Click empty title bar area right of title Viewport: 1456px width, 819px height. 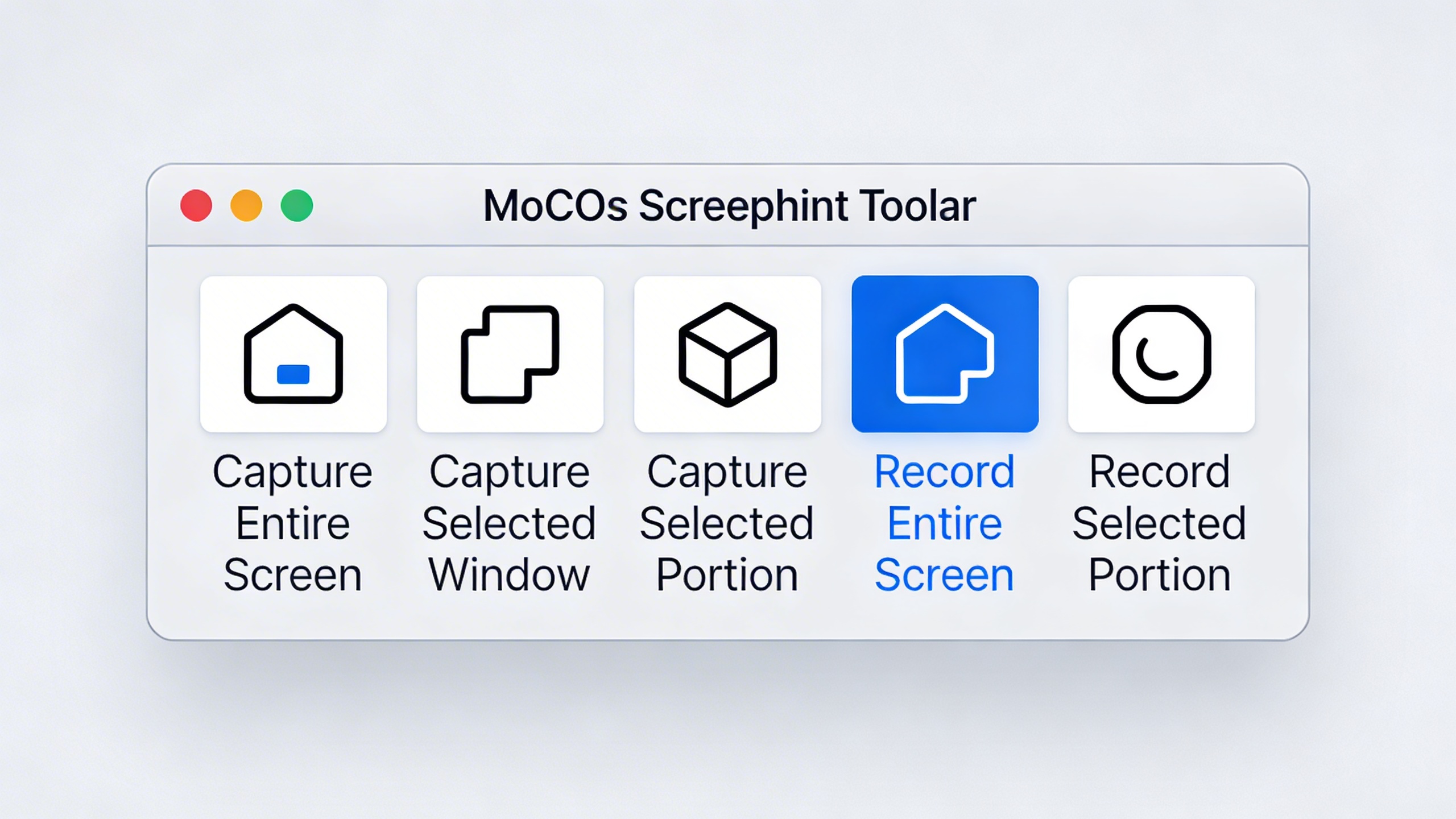[1137, 206]
